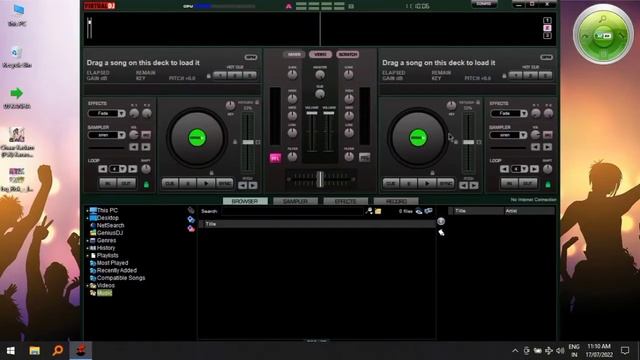Open the Windows Start menu
The image size is (640, 360).
coord(11,350)
